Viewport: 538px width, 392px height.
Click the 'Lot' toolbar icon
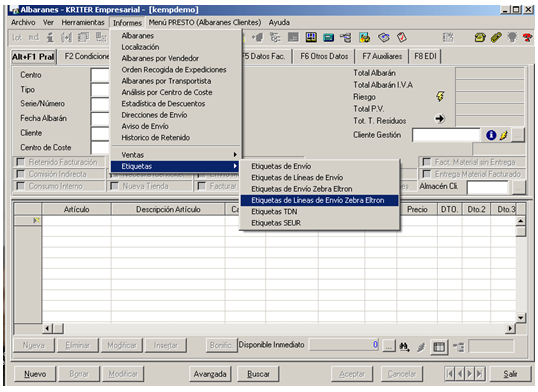pyautogui.click(x=17, y=37)
